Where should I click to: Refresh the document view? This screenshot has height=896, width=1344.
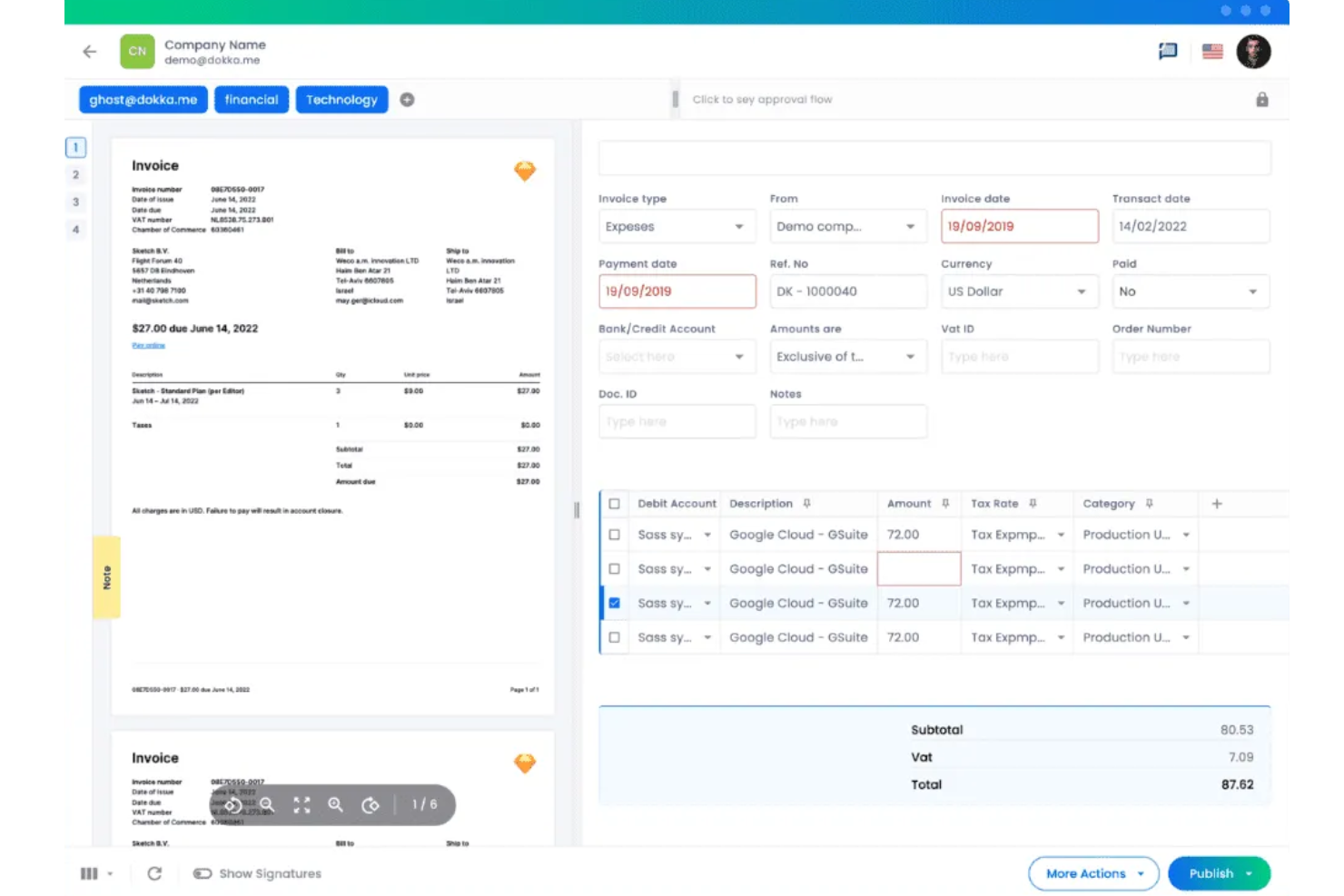pyautogui.click(x=154, y=873)
